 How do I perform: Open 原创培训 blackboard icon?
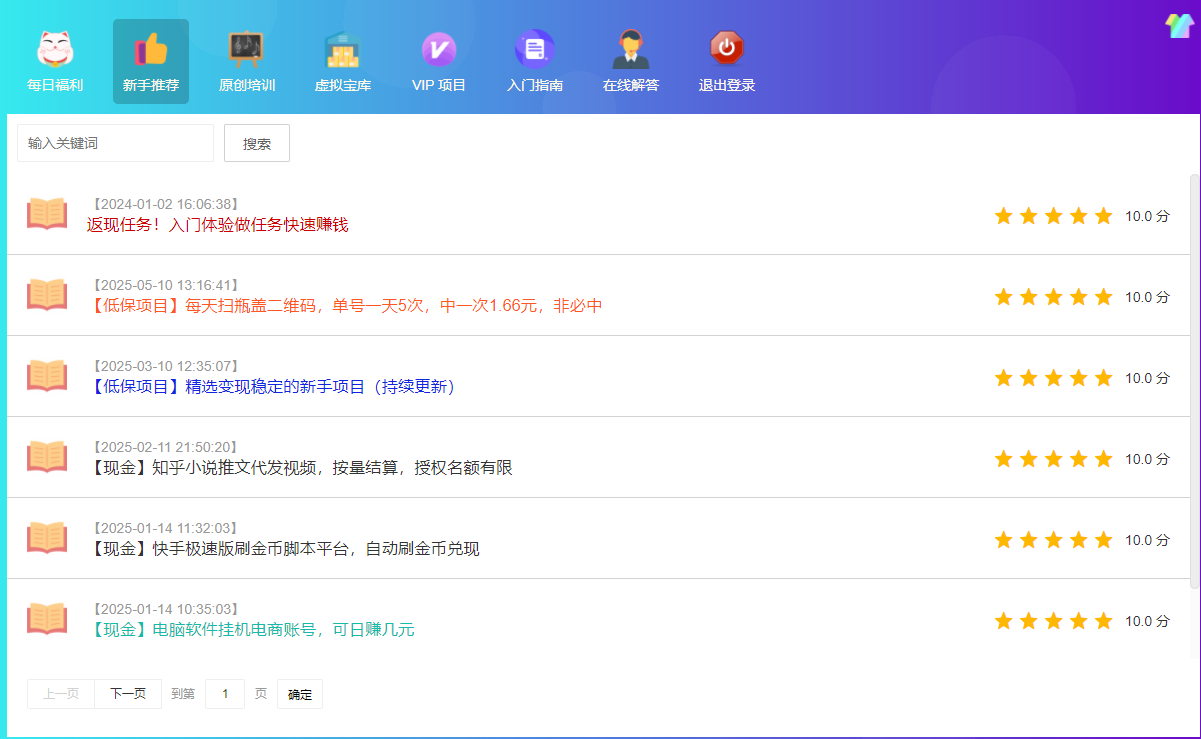tap(246, 50)
